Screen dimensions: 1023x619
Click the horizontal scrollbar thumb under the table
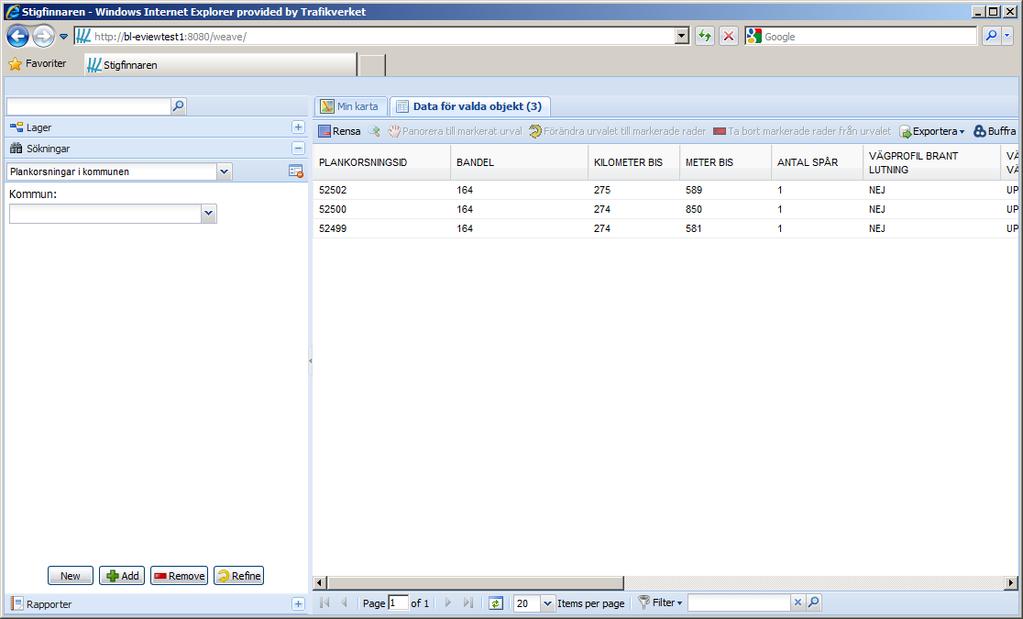[x=475, y=582]
